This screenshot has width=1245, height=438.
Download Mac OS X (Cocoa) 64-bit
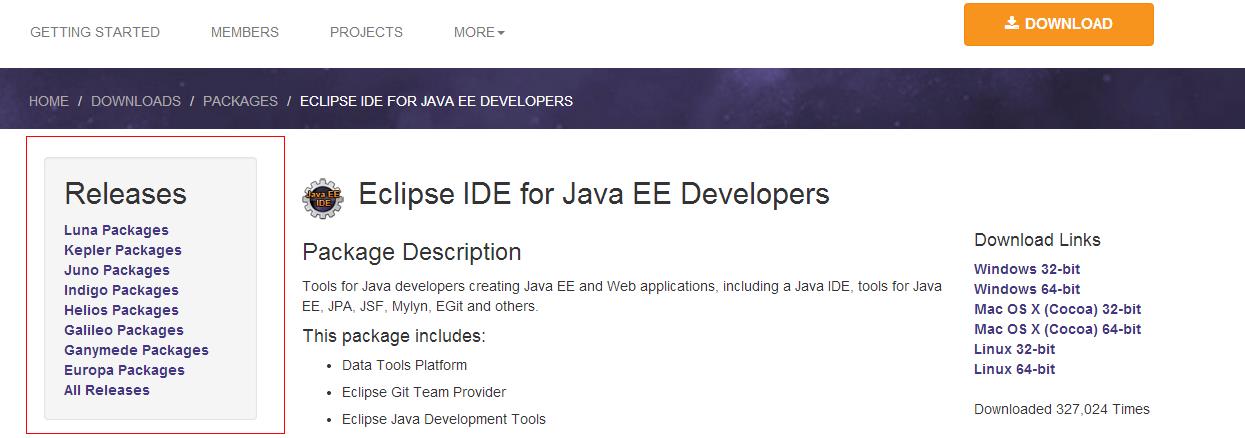[1057, 329]
